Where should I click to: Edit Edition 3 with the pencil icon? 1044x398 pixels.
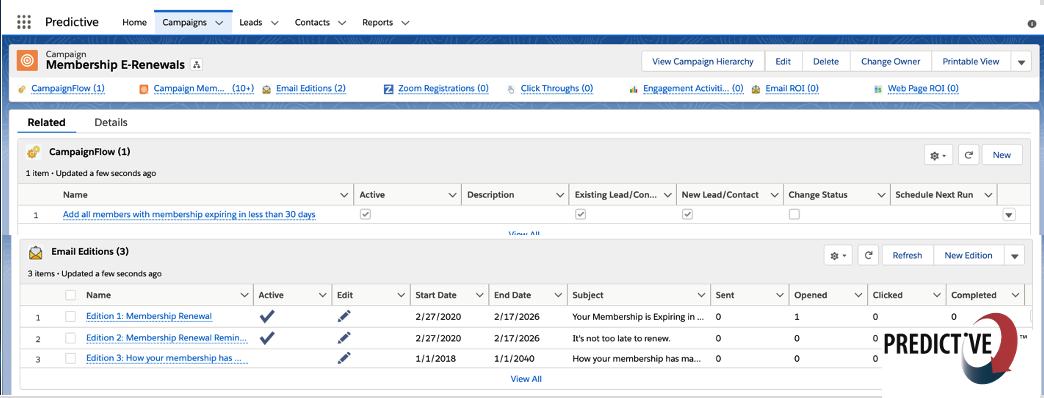coord(344,358)
